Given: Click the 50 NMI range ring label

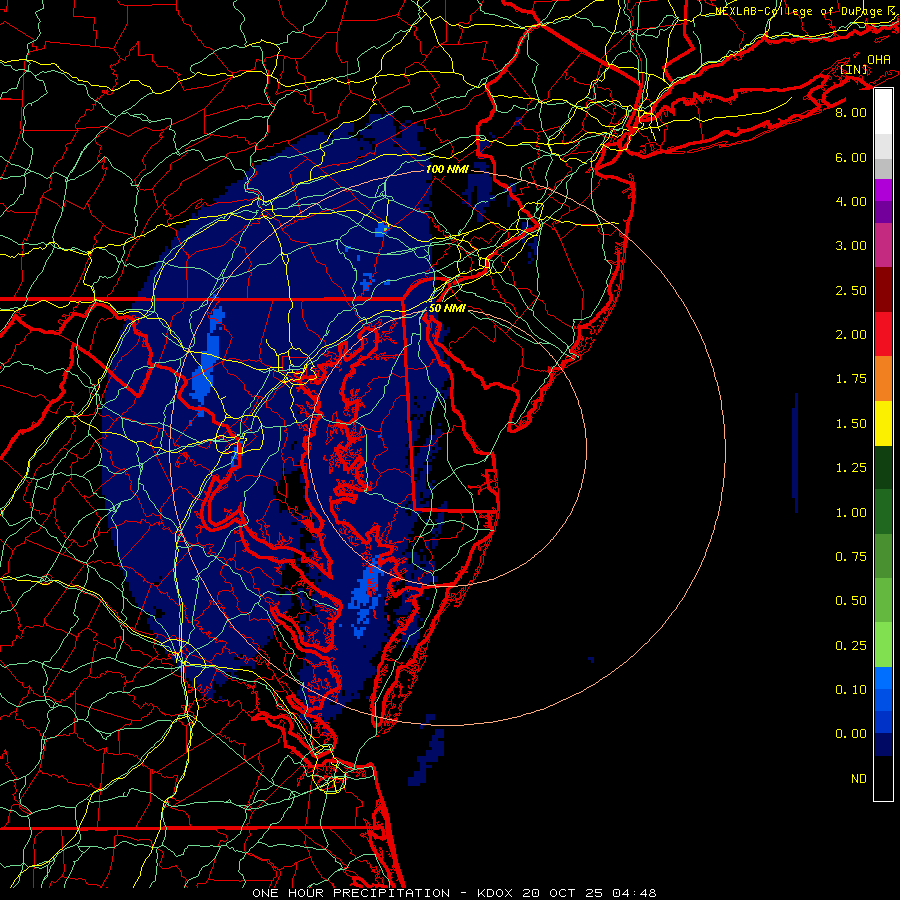Looking at the screenshot, I should tap(447, 308).
